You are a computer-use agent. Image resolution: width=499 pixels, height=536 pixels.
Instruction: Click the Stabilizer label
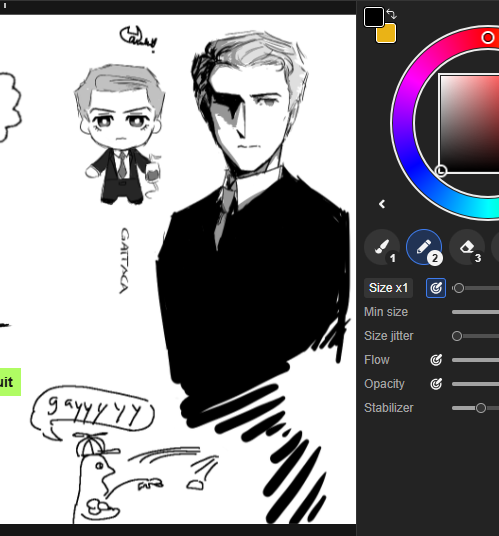389,408
